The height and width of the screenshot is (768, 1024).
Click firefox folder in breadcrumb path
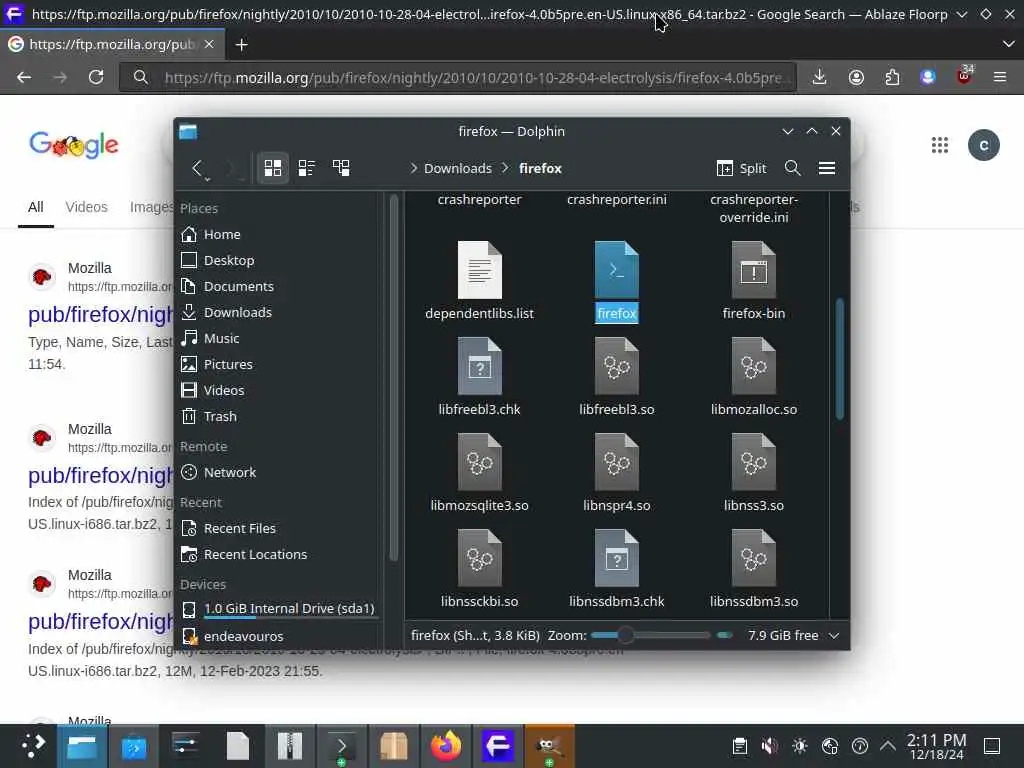click(x=540, y=168)
